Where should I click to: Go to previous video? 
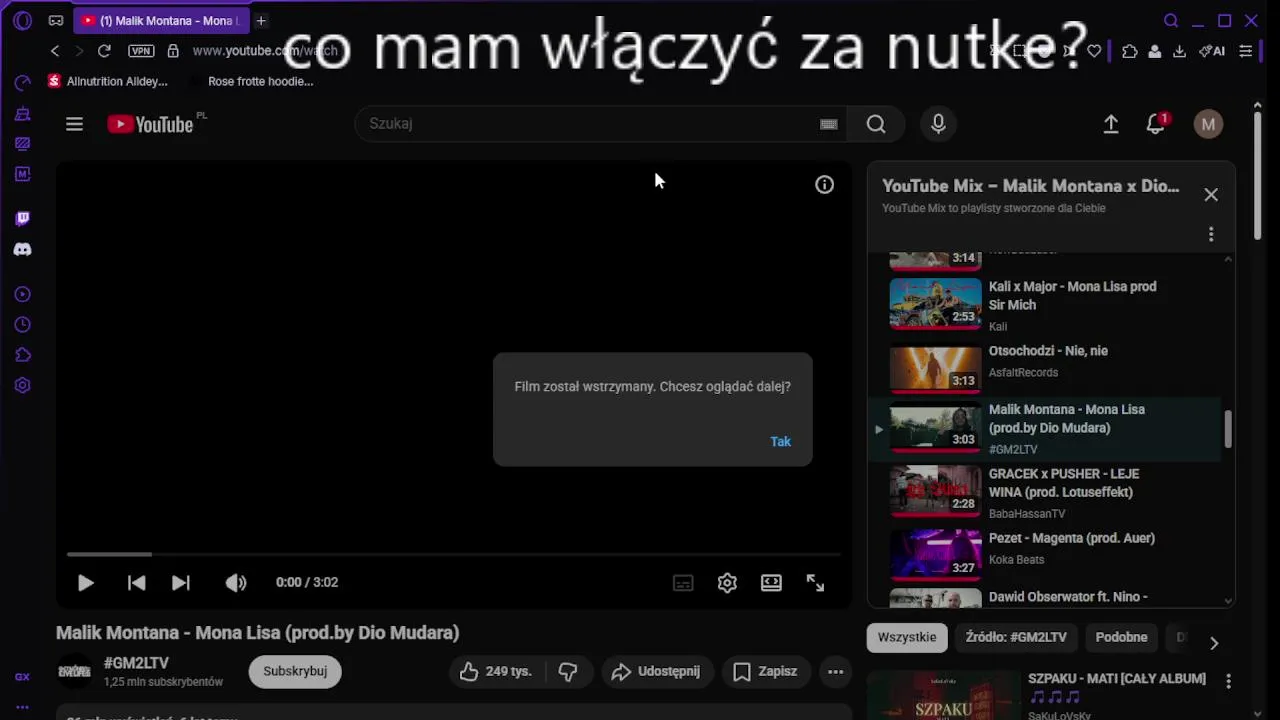(x=137, y=583)
